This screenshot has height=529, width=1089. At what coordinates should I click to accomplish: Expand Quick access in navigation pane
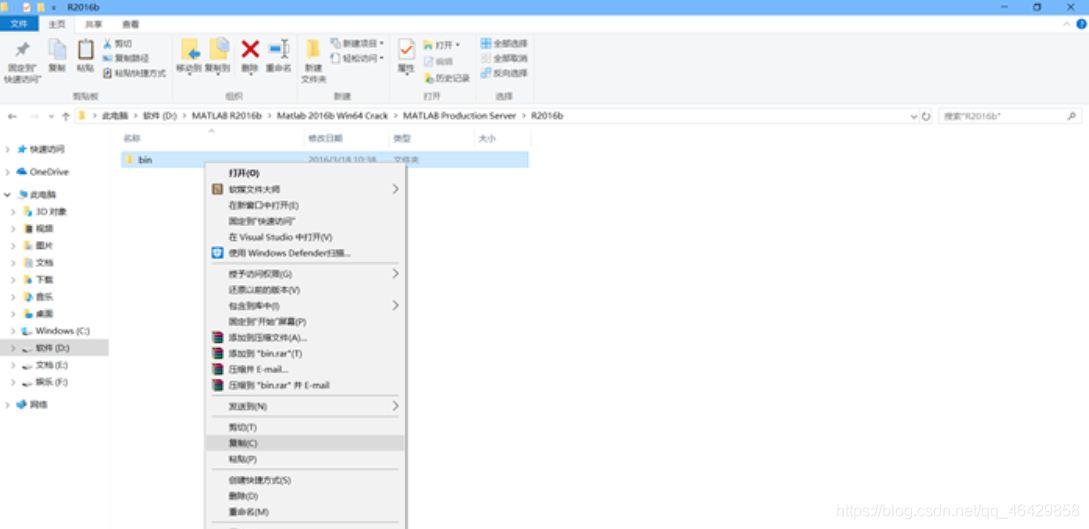coord(7,149)
